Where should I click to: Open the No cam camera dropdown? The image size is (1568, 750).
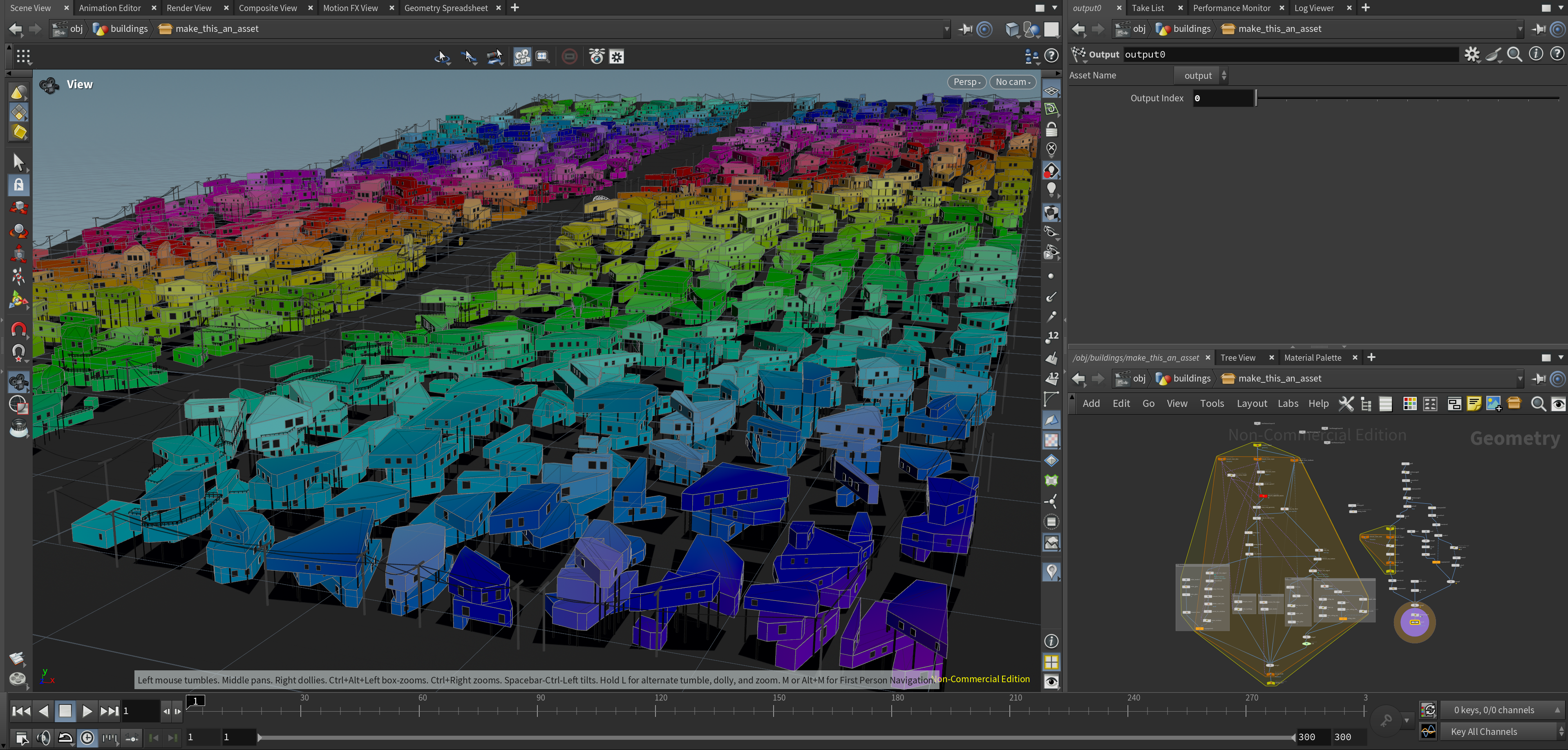1012,82
